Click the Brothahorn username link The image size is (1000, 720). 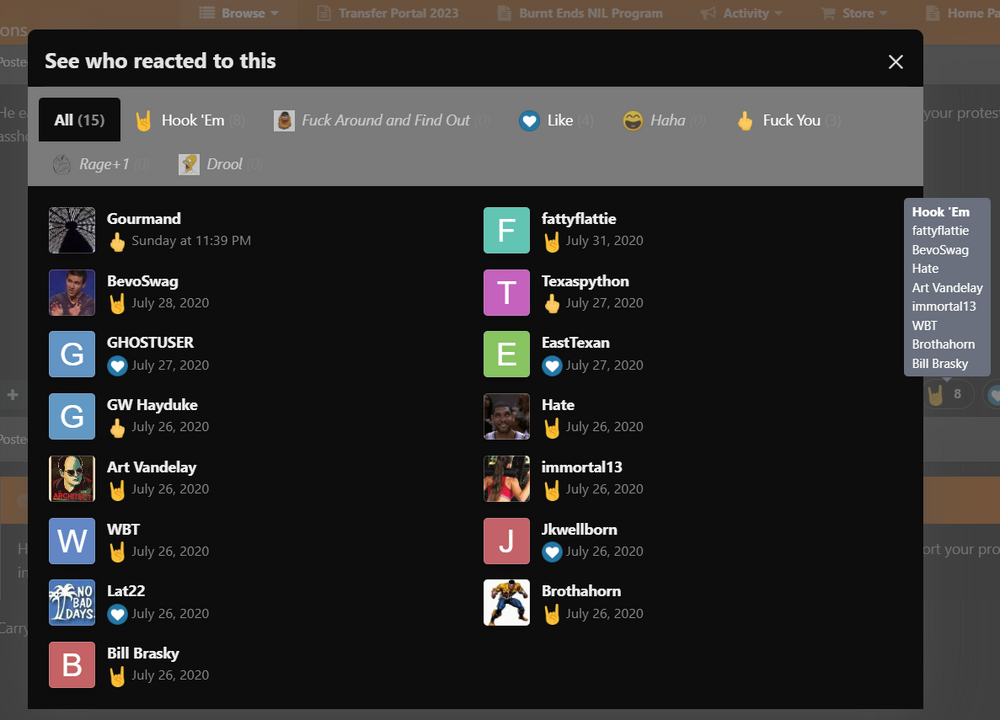tap(581, 591)
